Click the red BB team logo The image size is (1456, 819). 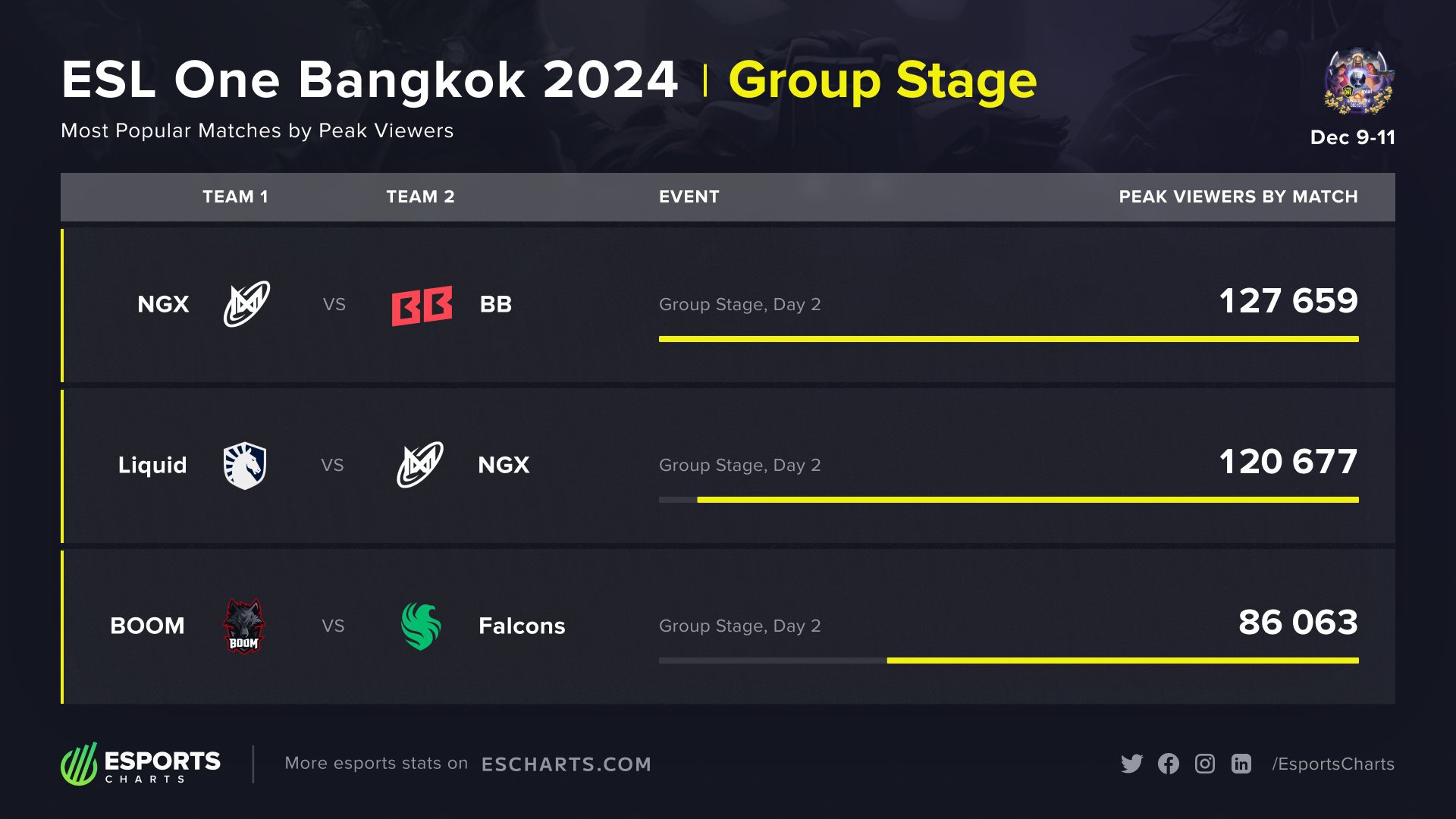422,305
